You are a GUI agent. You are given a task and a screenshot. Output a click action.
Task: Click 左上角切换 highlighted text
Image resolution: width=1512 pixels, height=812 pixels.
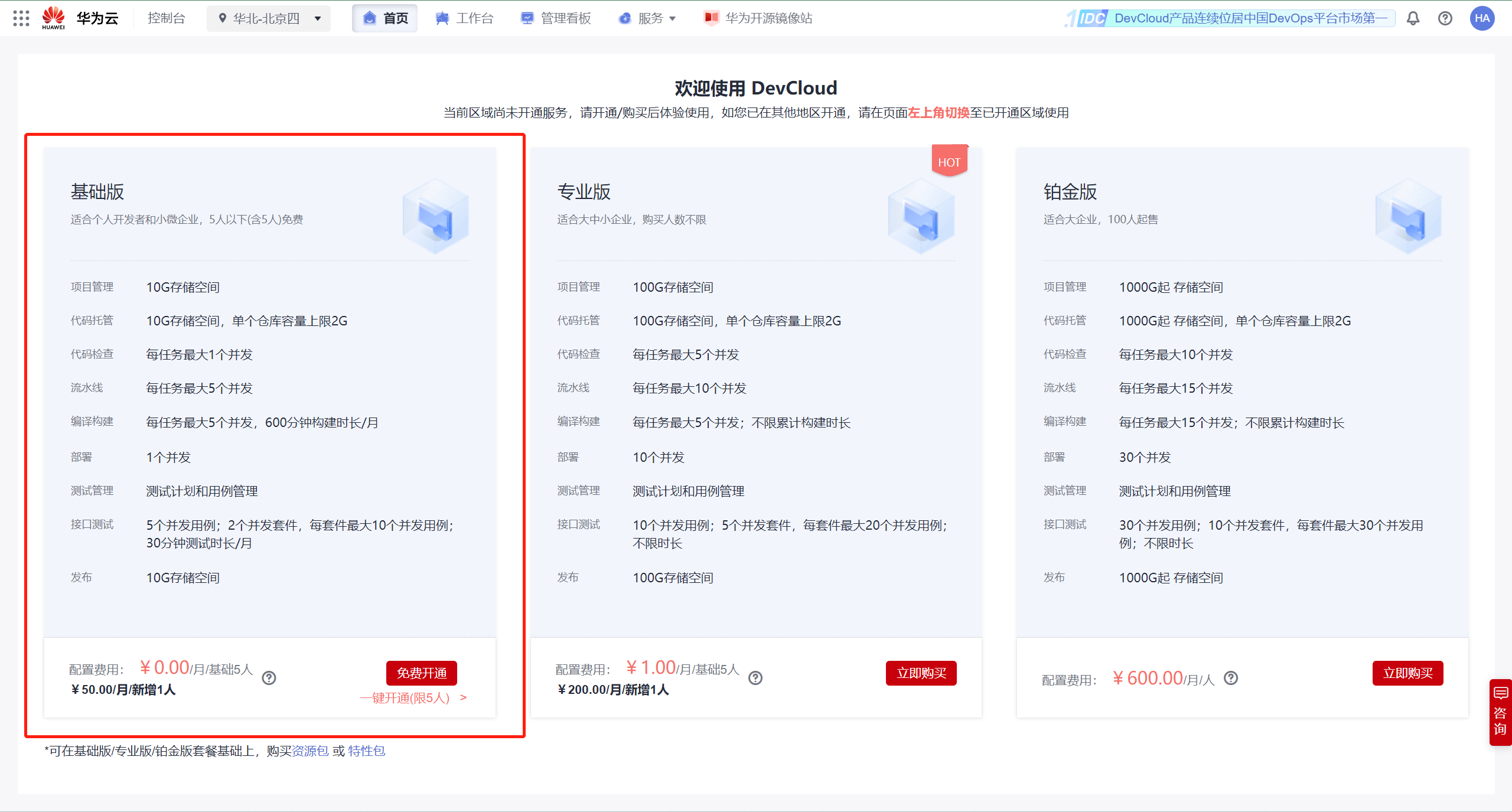click(939, 113)
